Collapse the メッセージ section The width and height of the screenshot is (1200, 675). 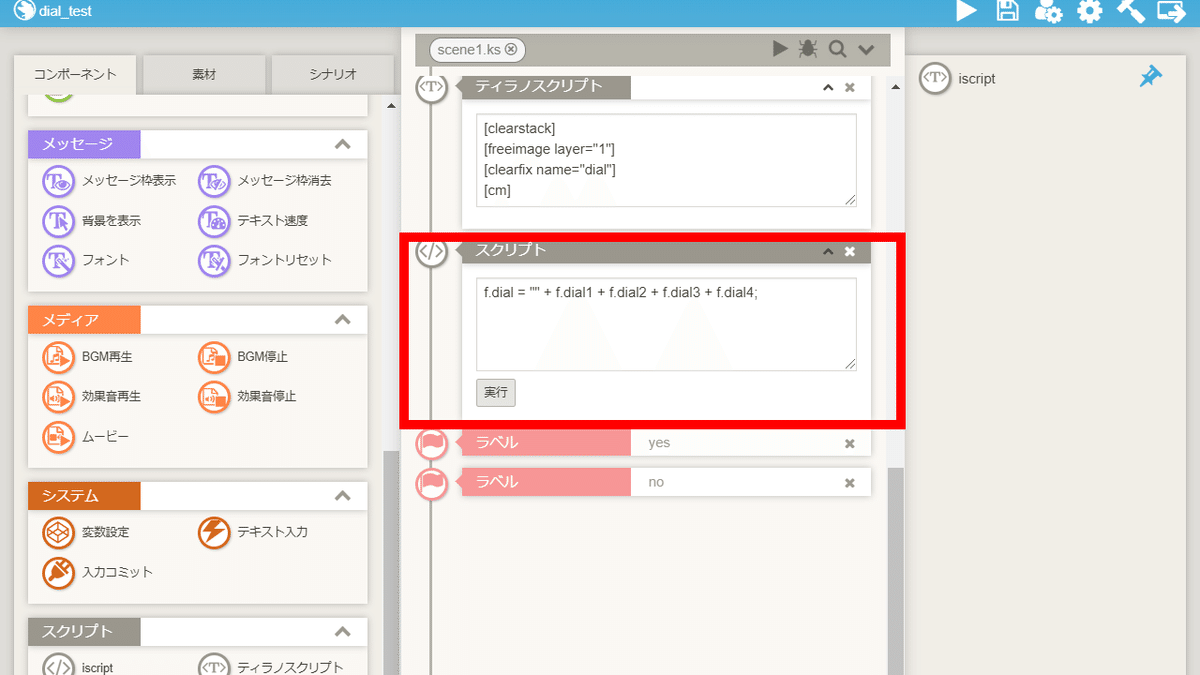tap(343, 144)
